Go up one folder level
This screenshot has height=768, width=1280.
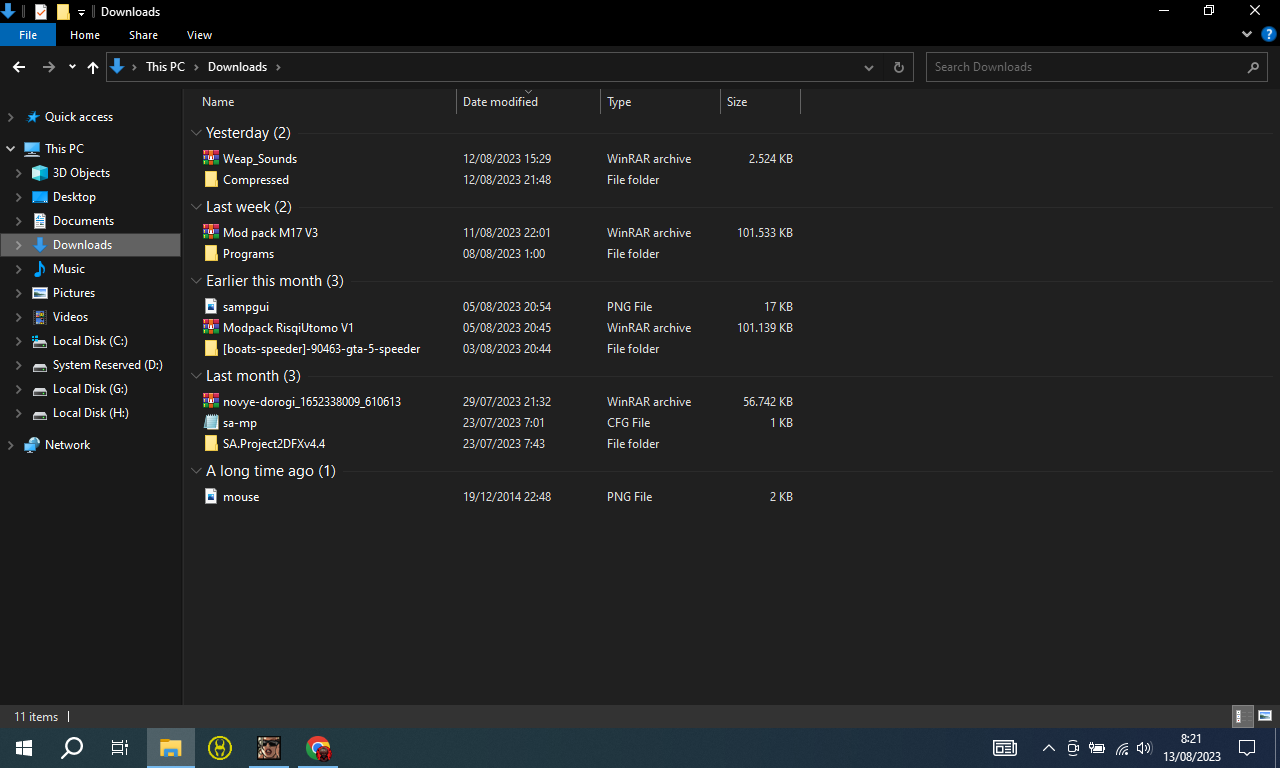tap(93, 67)
